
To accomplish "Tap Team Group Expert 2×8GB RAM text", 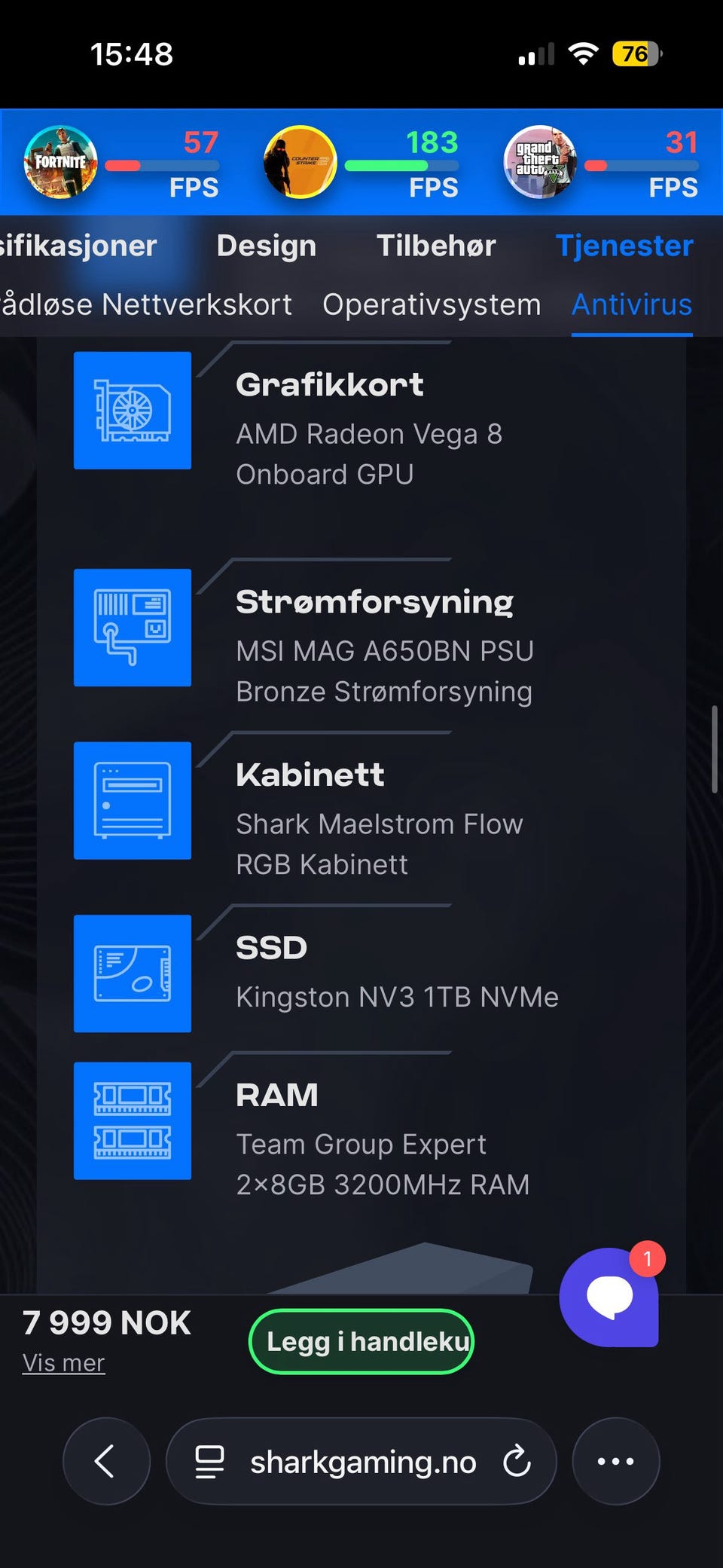I will (383, 1164).
